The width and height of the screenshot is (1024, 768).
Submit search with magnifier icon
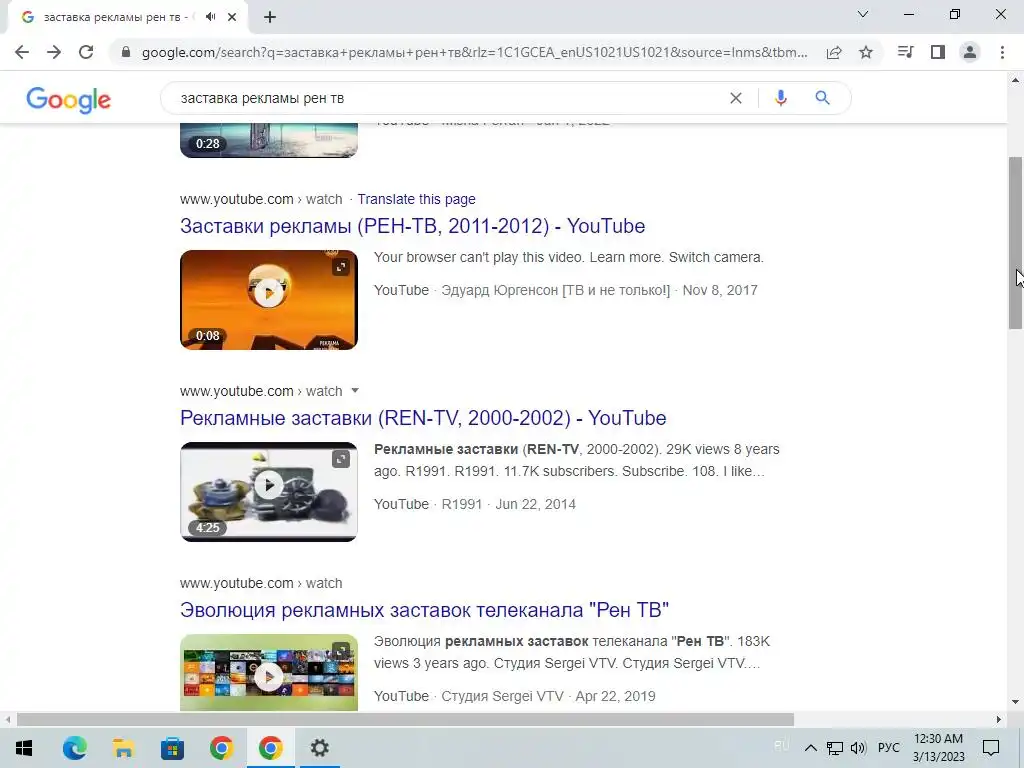[x=822, y=98]
